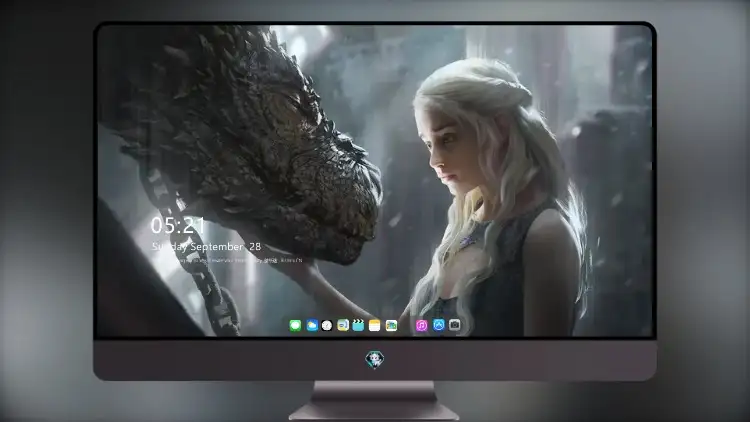This screenshot has height=422, width=750.
Task: Open the Clock app in the dock
Action: 327,326
